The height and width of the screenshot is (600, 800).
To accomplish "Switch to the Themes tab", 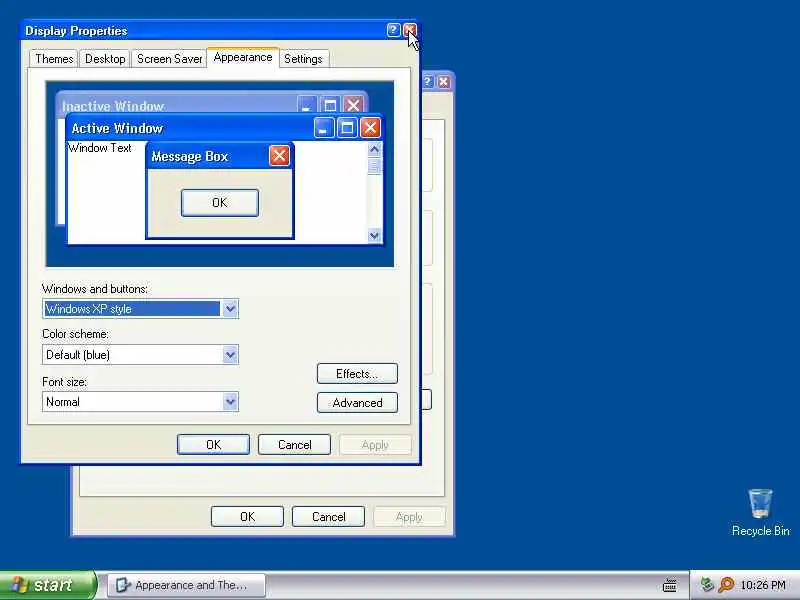I will [54, 59].
